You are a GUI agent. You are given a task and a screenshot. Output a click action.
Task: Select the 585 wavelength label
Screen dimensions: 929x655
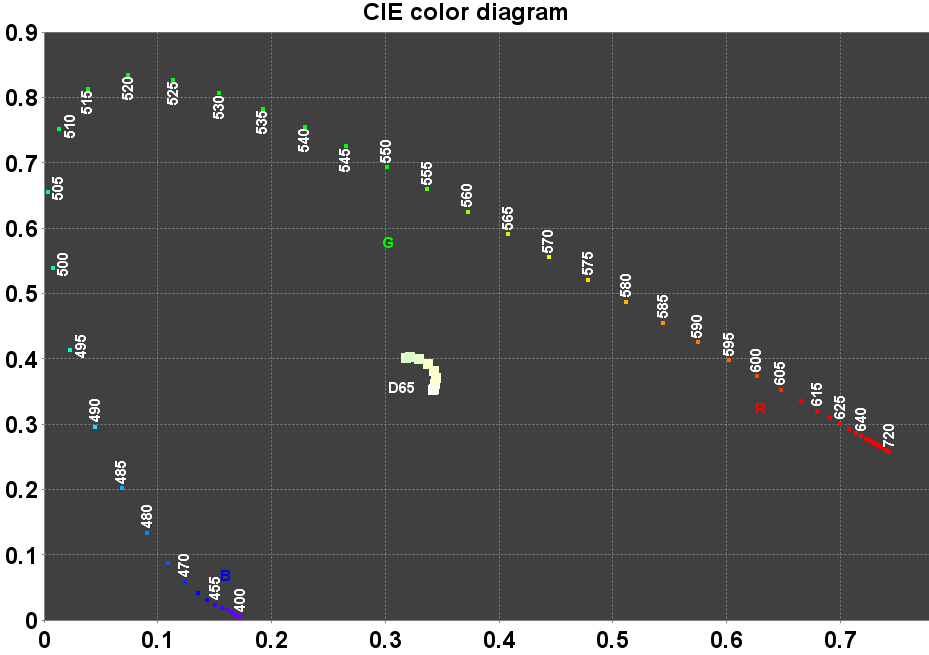663,306
